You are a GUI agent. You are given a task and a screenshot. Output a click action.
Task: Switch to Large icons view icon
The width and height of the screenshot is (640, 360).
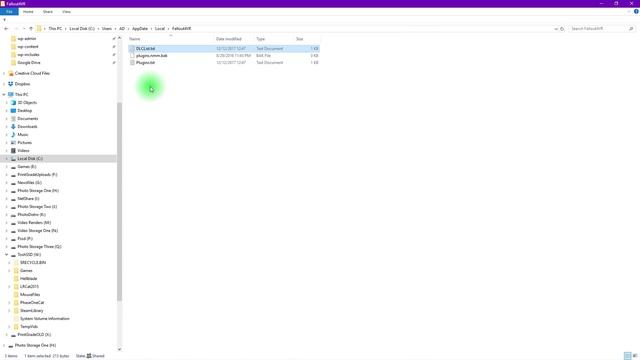coord(635,356)
